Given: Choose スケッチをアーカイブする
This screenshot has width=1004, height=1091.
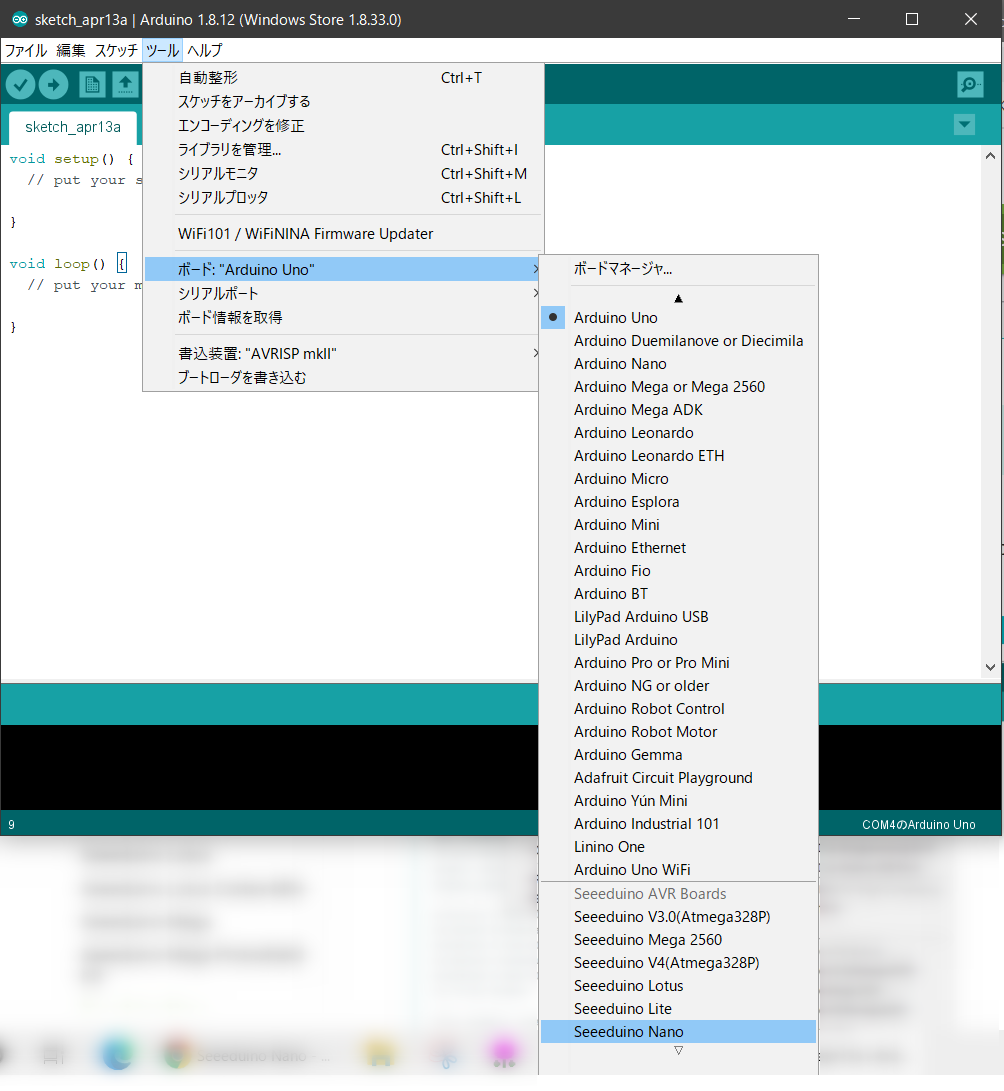Looking at the screenshot, I should (x=343, y=102).
